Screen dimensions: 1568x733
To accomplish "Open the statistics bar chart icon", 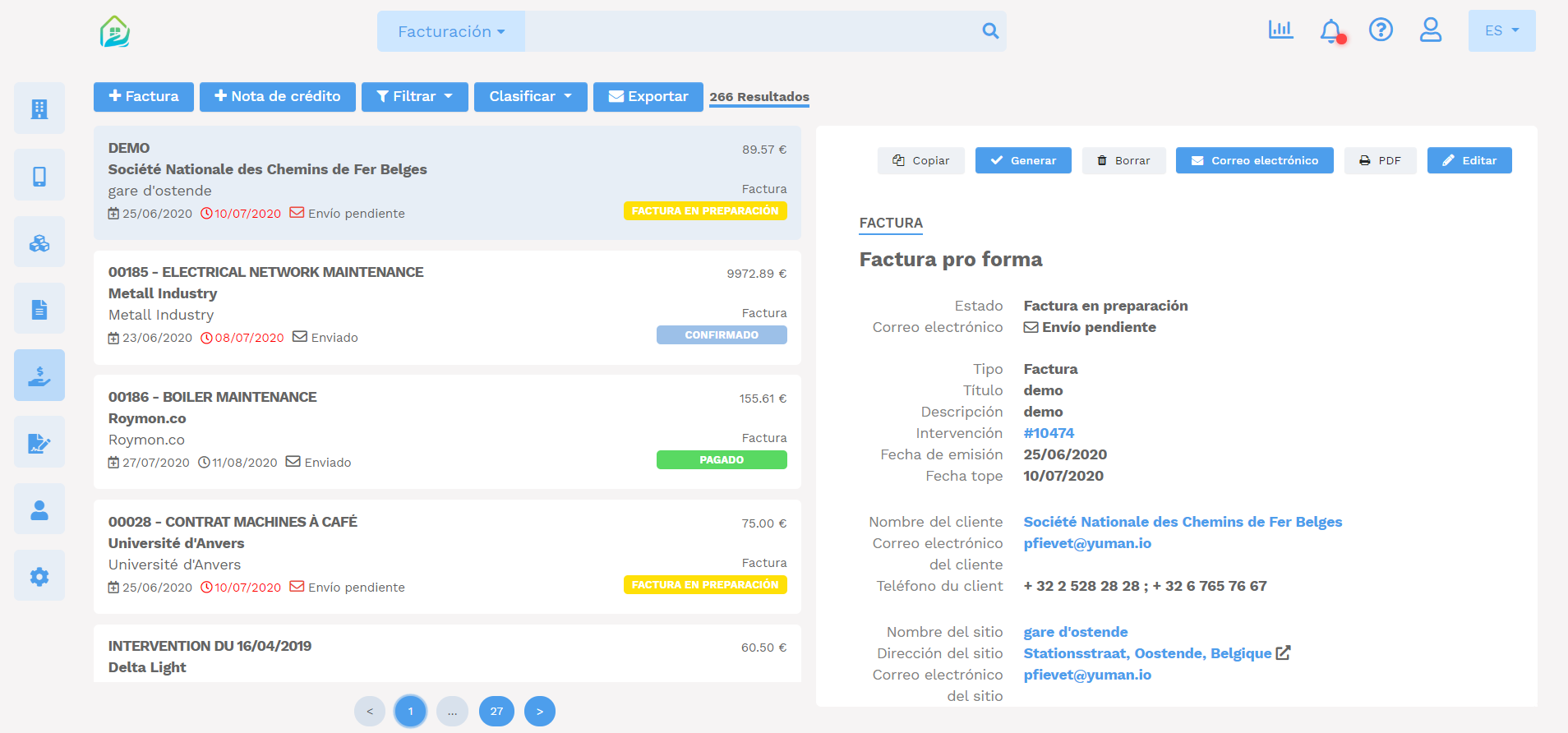I will click(1280, 30).
